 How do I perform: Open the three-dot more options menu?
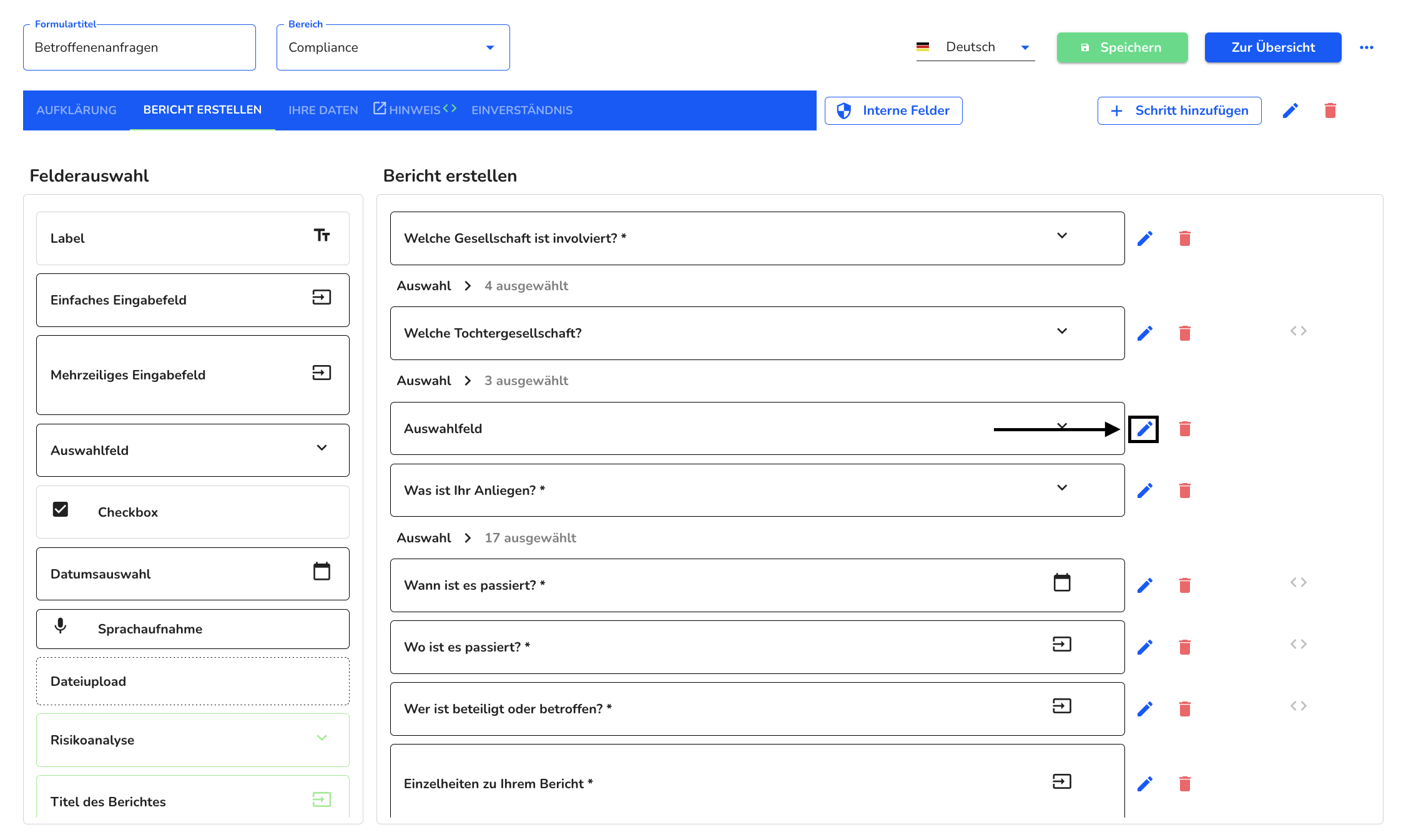coord(1367,47)
